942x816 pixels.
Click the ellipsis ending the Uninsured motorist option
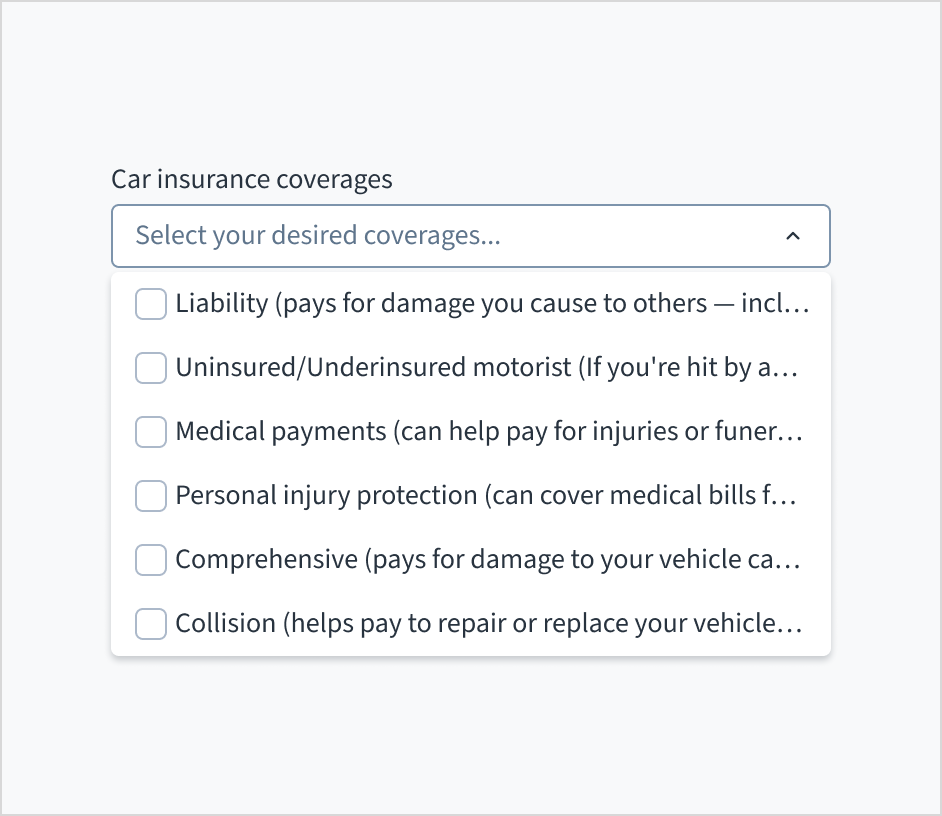click(789, 370)
